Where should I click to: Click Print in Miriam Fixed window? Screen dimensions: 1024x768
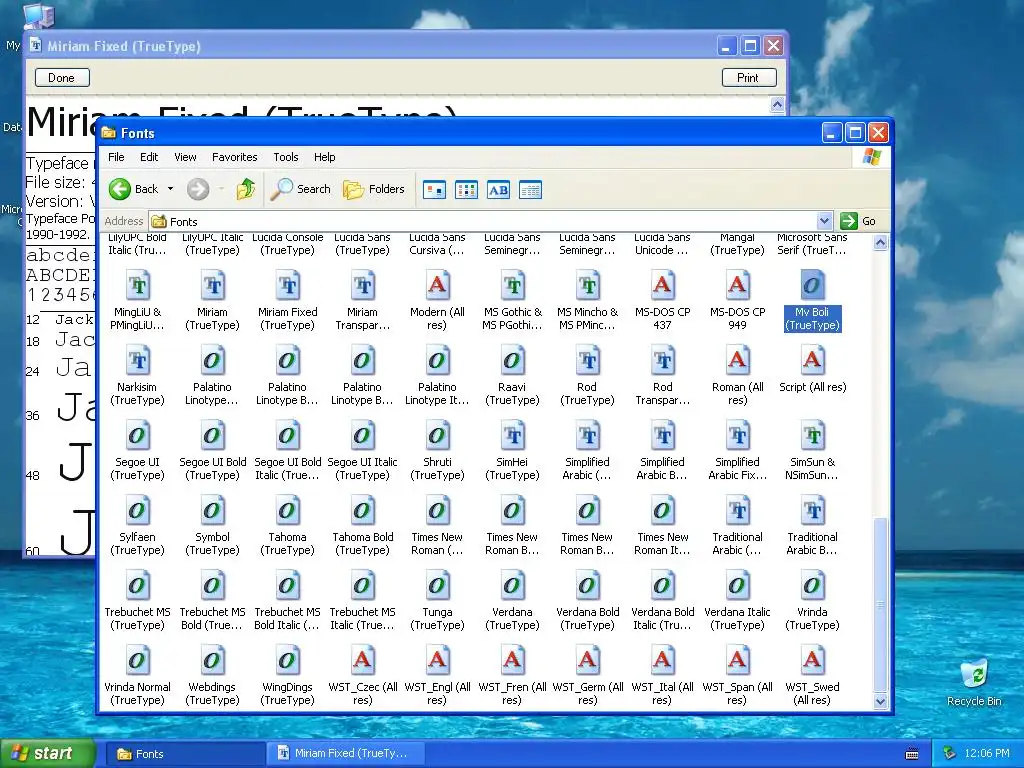pyautogui.click(x=749, y=78)
